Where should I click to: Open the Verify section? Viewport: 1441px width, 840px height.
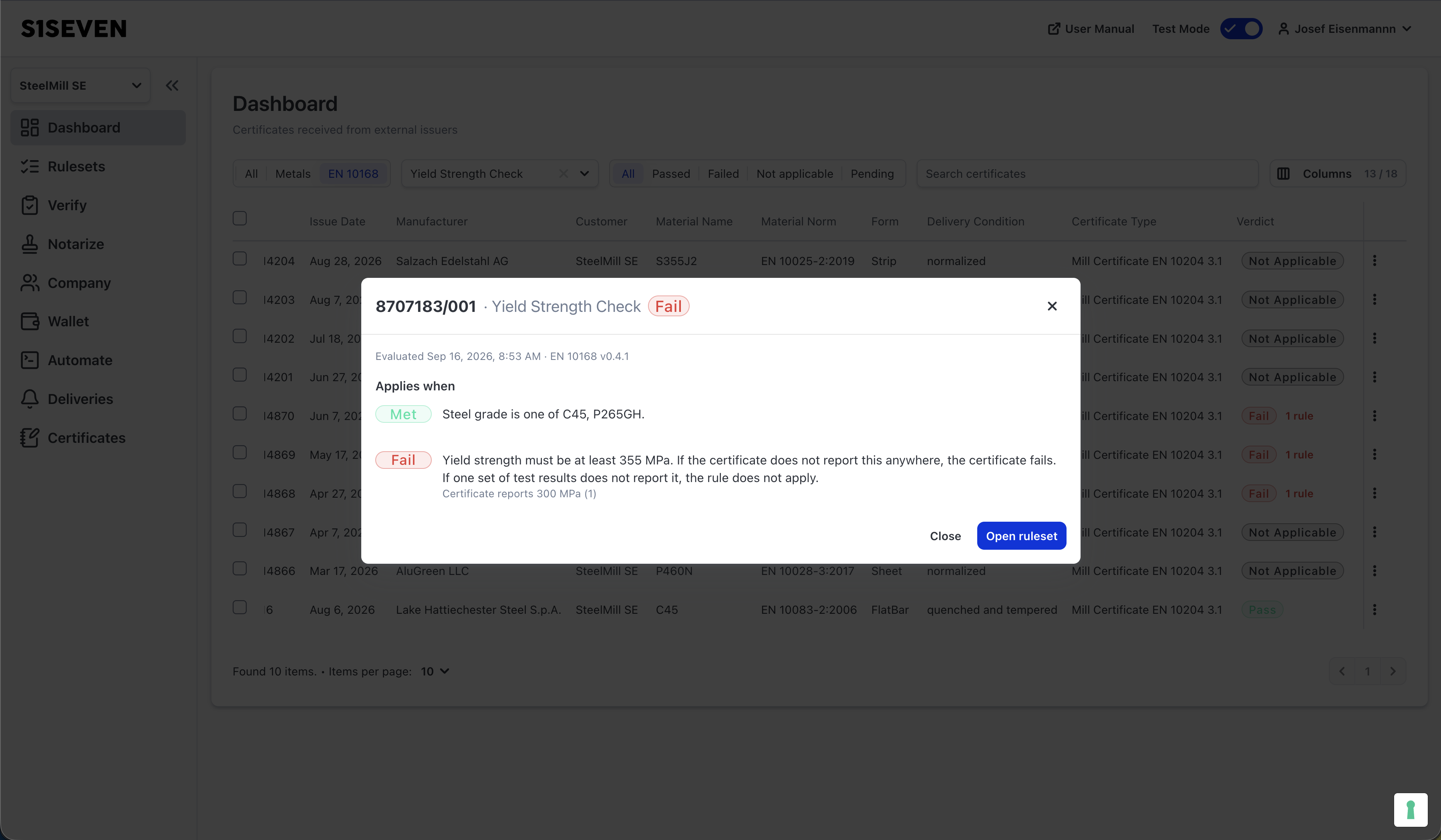(x=98, y=205)
